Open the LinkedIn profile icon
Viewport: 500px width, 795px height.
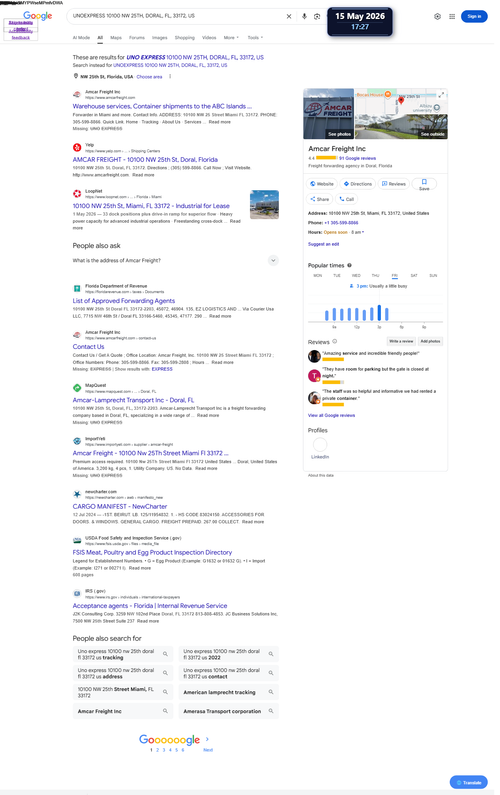tap(320, 445)
